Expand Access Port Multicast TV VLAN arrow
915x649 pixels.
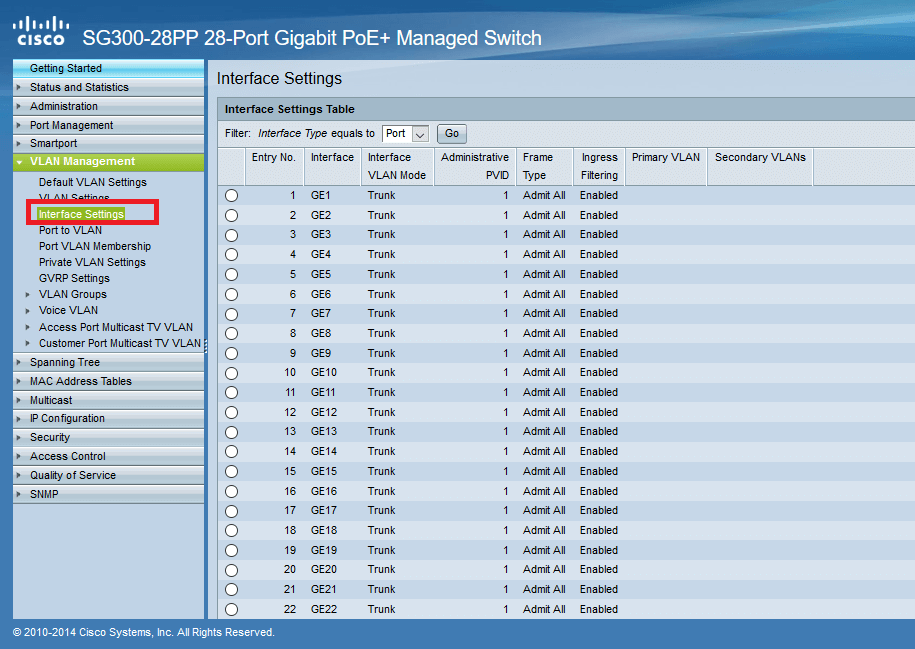pyautogui.click(x=27, y=327)
